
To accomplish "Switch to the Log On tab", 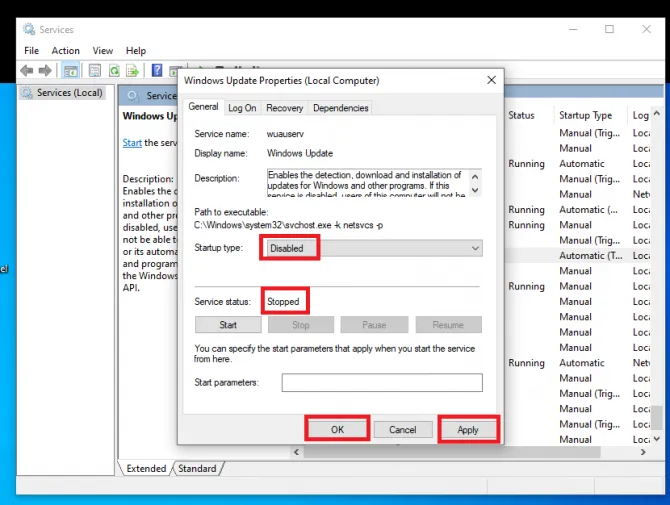I will (242, 108).
